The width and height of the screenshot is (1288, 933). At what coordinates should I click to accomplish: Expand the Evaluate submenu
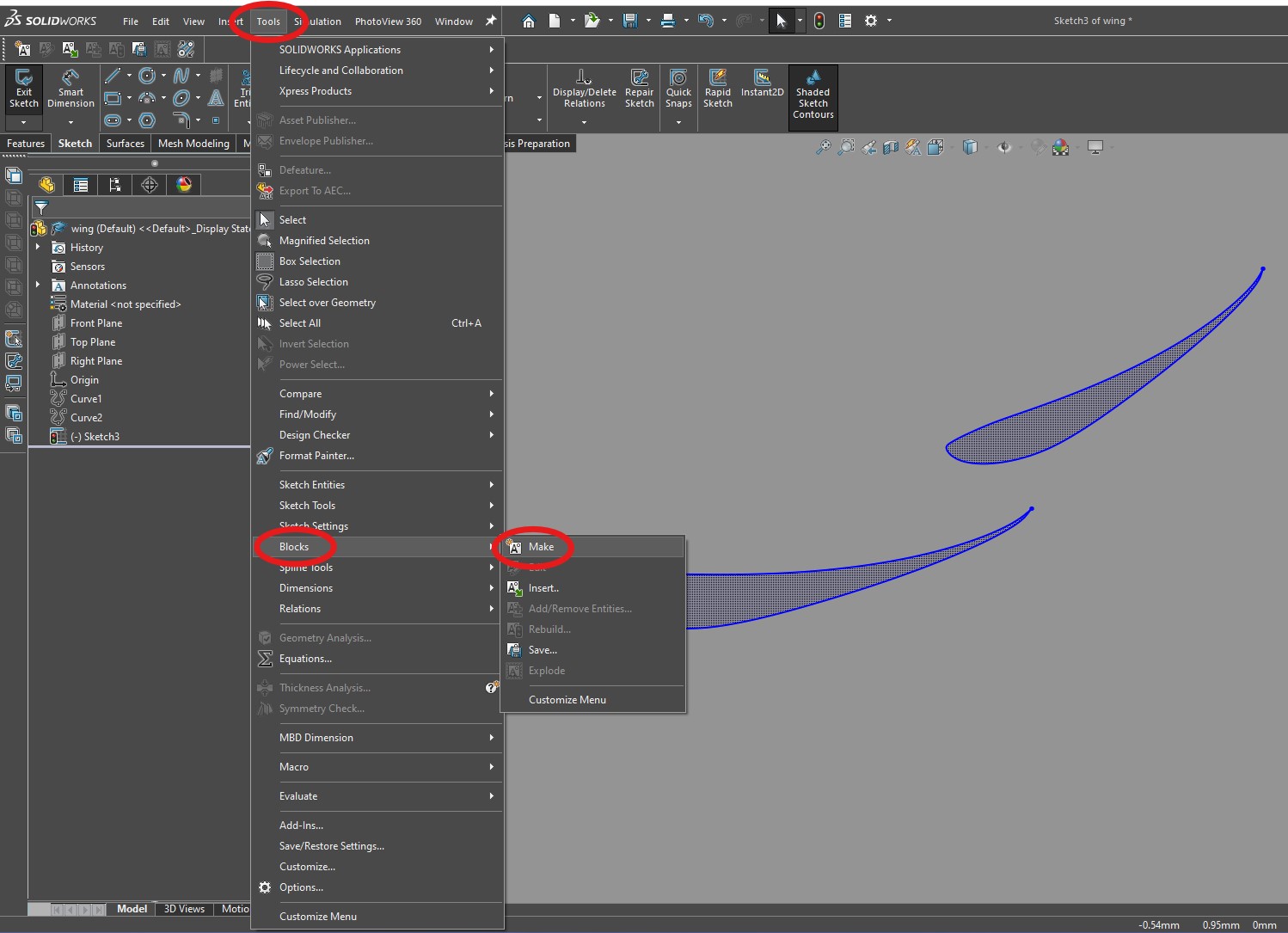[x=377, y=796]
